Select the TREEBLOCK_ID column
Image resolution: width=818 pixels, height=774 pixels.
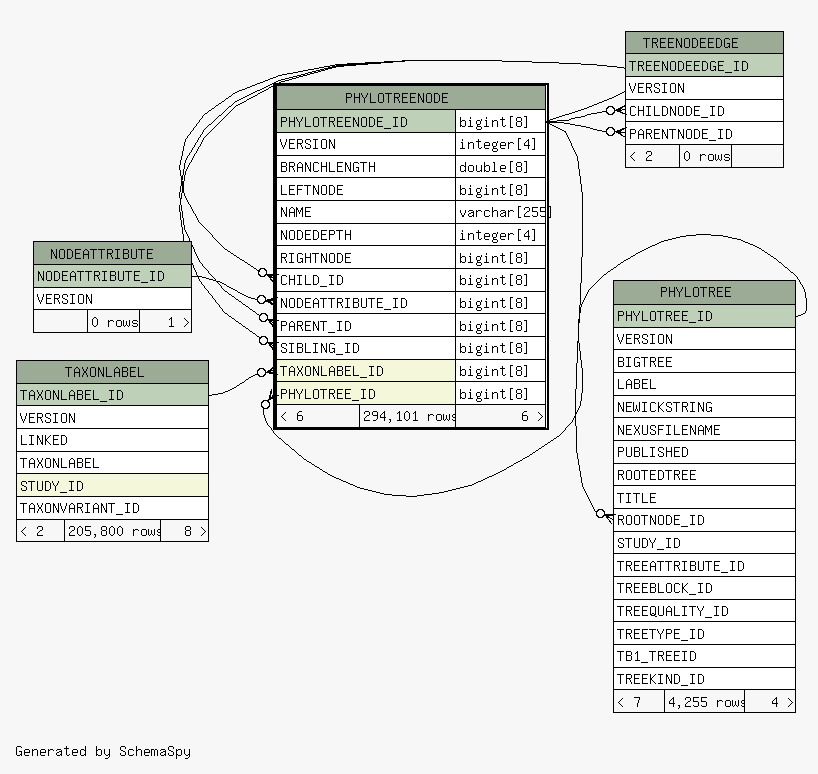[704, 588]
